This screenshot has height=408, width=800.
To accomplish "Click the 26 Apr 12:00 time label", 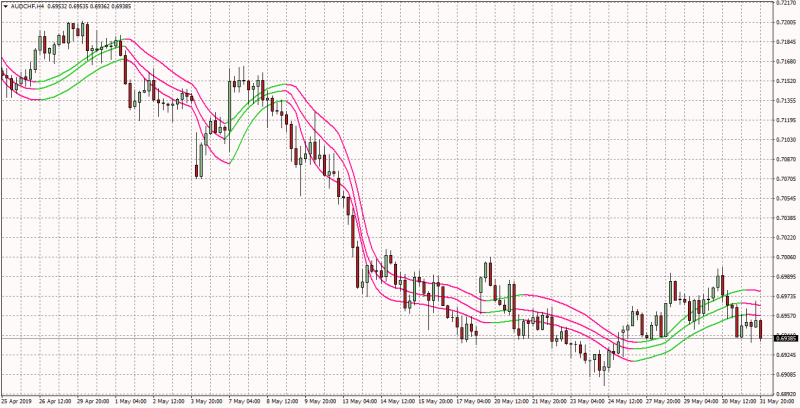I will pyautogui.click(x=53, y=403).
